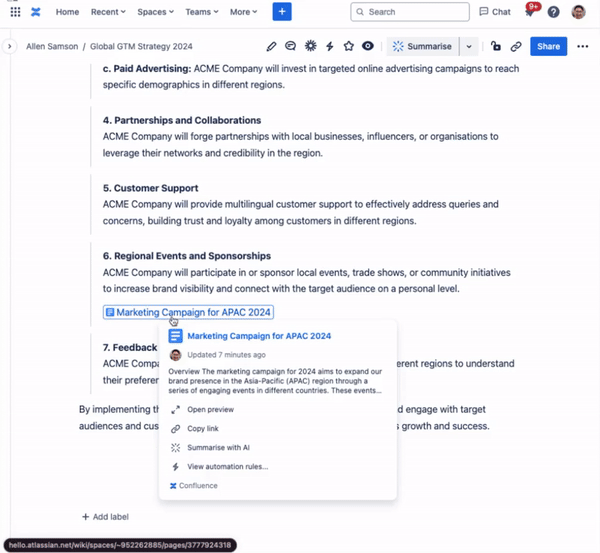Click the blue page icon in hover card
The width and height of the screenshot is (600, 553).
tap(176, 336)
